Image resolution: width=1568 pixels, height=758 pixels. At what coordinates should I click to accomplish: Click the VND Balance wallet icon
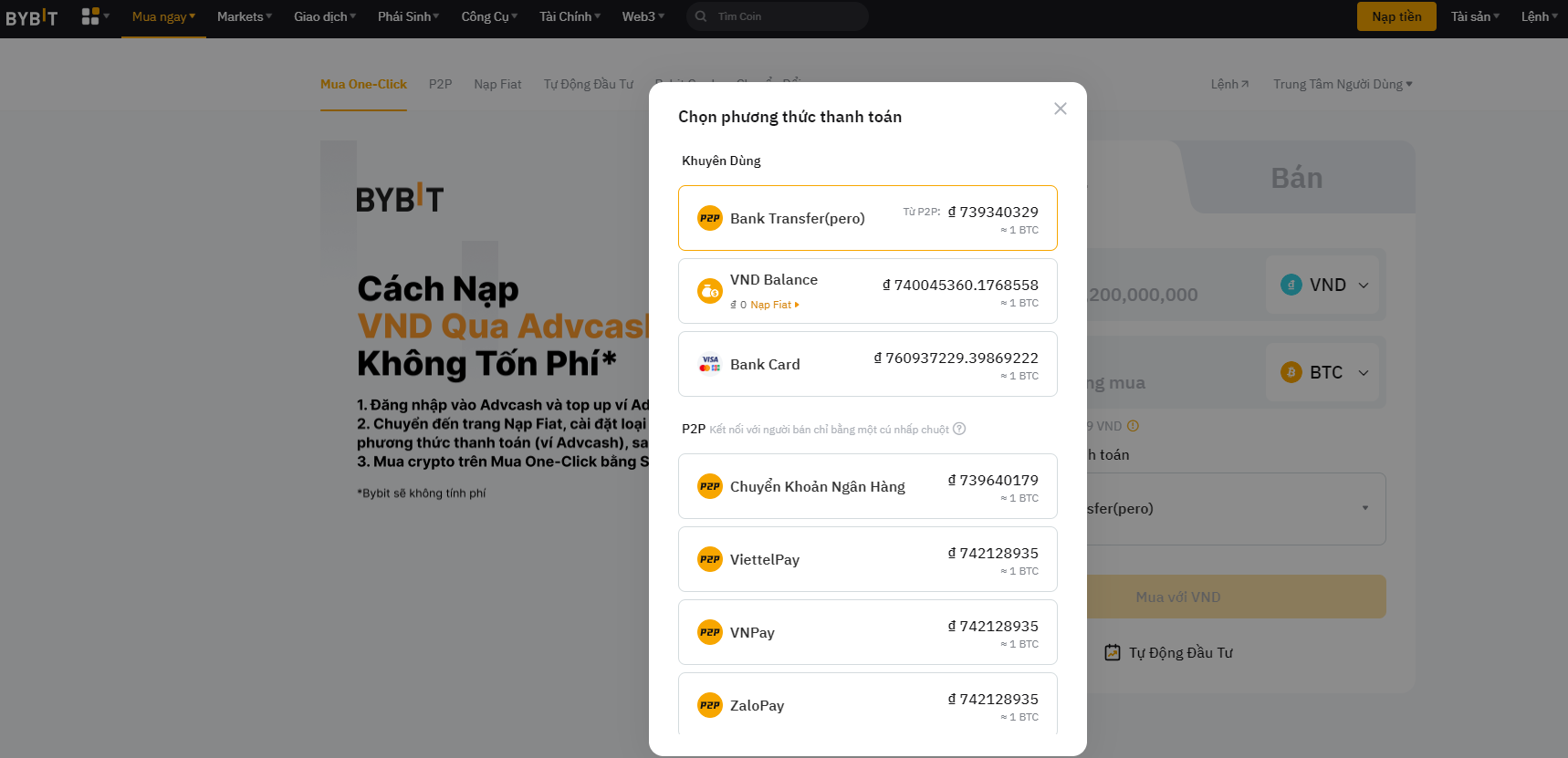coord(710,291)
